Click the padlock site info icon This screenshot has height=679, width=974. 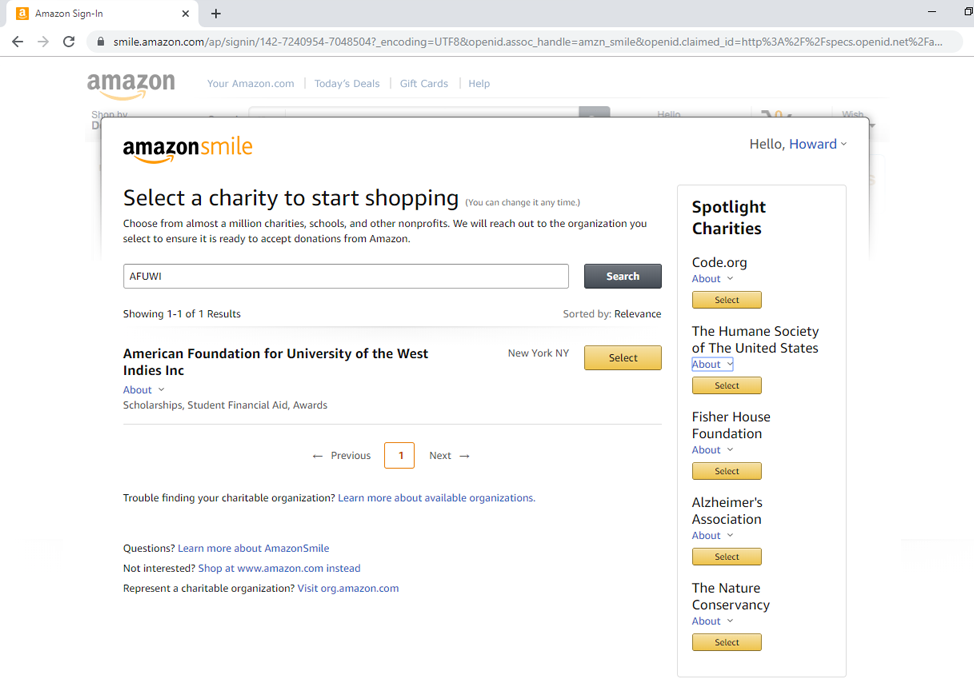[100, 42]
